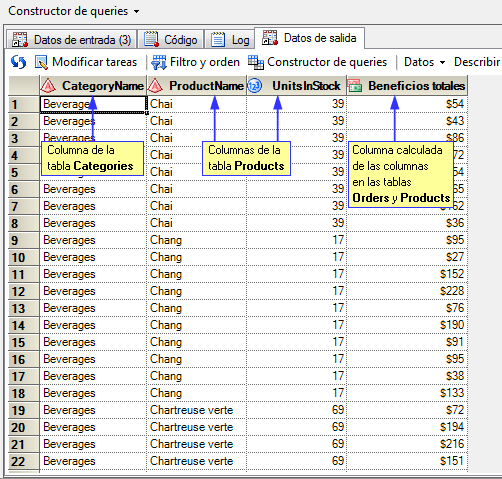Click the Constructor de queries toolbar icon
Screen dimensions: 502x479
pos(256,62)
